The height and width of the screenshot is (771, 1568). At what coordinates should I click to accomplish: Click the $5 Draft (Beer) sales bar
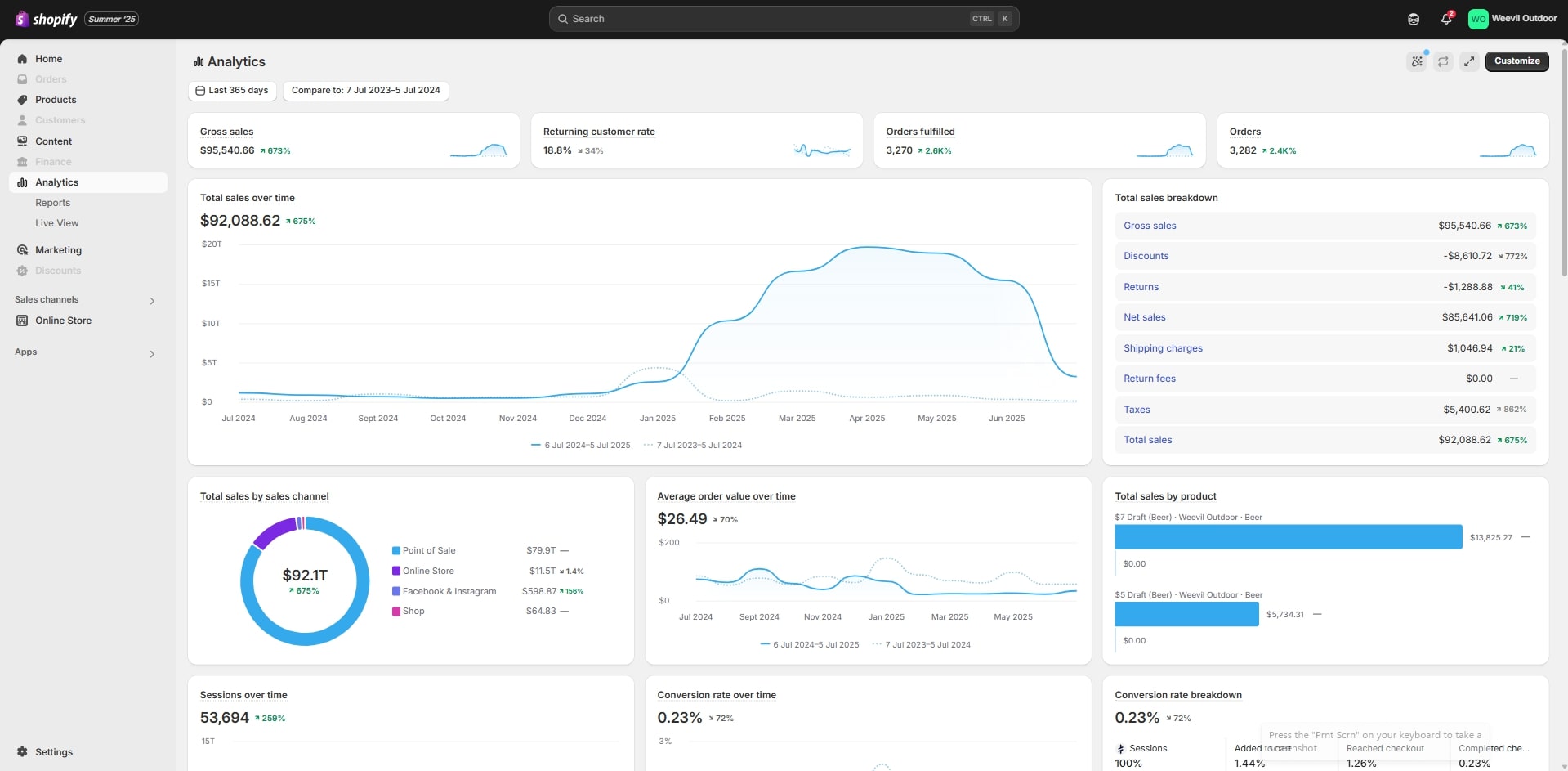1187,614
